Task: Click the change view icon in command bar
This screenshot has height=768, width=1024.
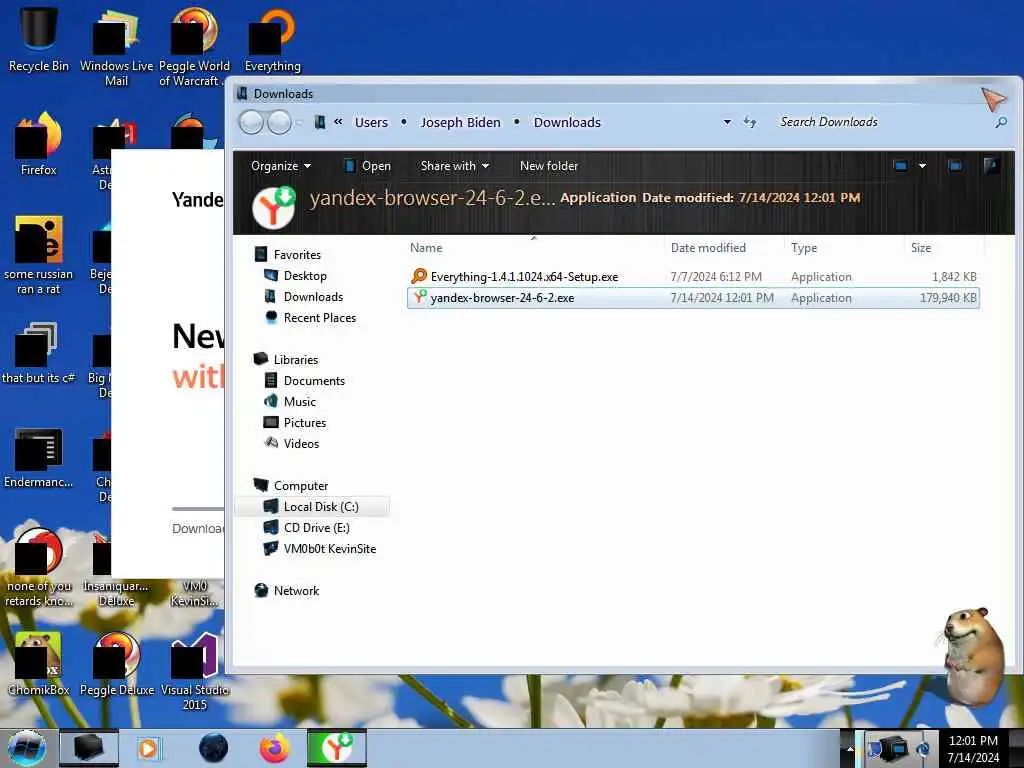Action: point(901,166)
